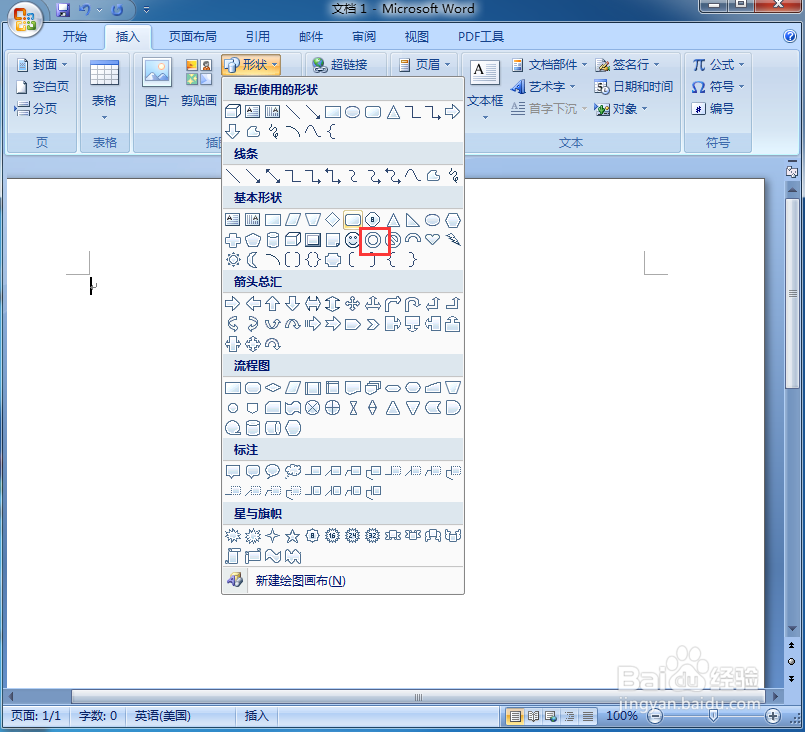805x732 pixels.
Task: Pick the cloud callout shape
Action: click(293, 471)
